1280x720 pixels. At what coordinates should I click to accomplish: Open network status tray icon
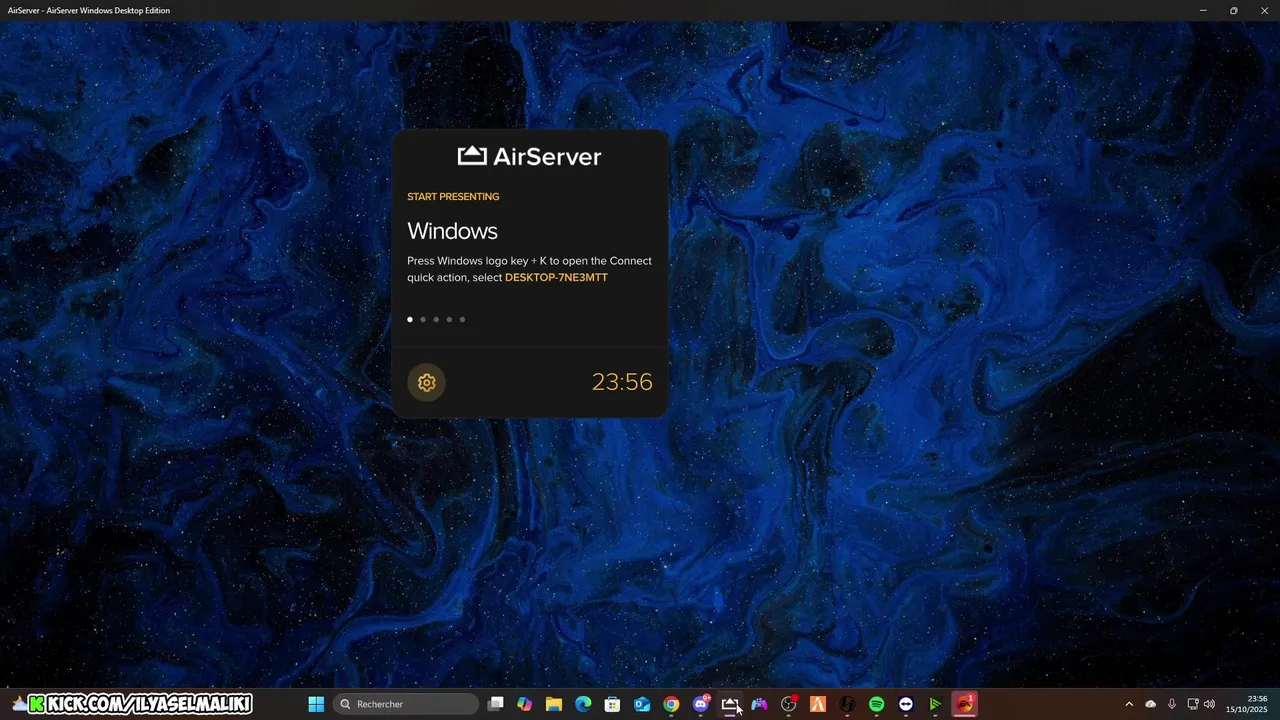click(x=1192, y=704)
